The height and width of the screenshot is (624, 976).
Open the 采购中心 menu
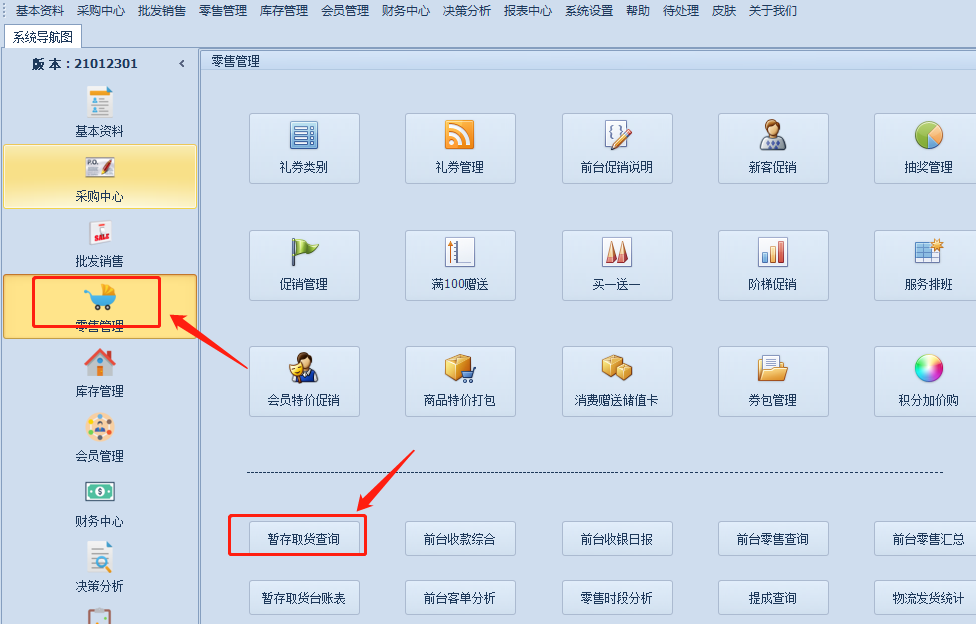point(101,11)
